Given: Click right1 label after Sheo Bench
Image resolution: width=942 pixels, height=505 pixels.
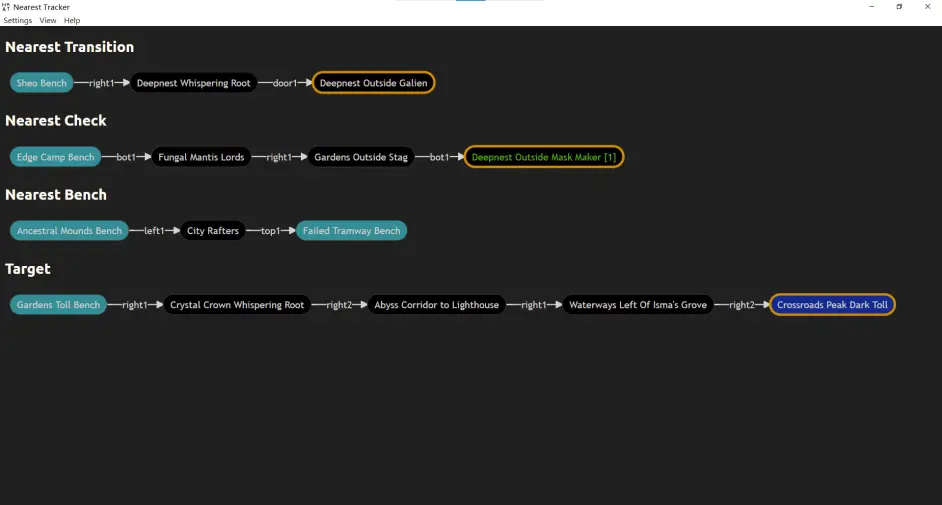Looking at the screenshot, I should tap(102, 83).
